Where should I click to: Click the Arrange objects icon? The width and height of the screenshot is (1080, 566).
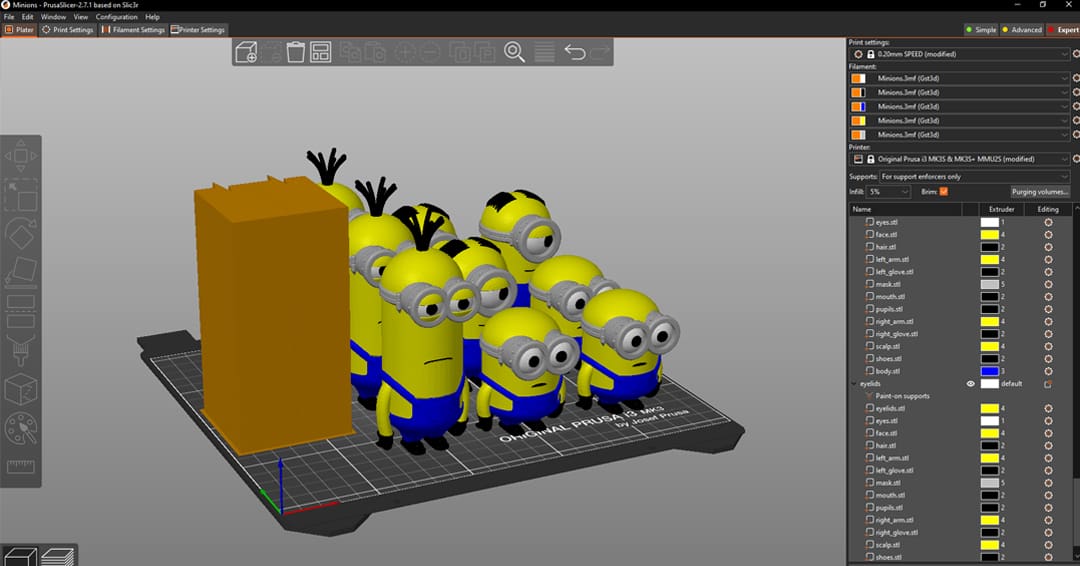[320, 52]
